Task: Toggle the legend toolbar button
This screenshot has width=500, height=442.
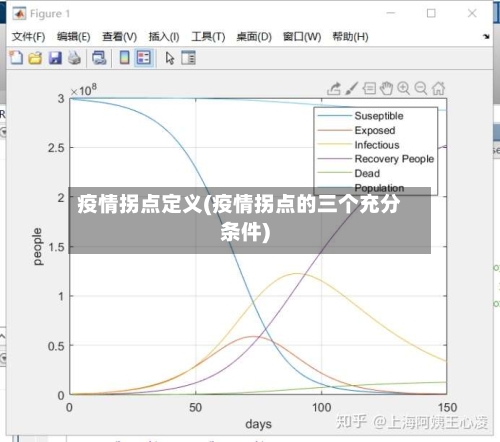Action: pyautogui.click(x=144, y=58)
